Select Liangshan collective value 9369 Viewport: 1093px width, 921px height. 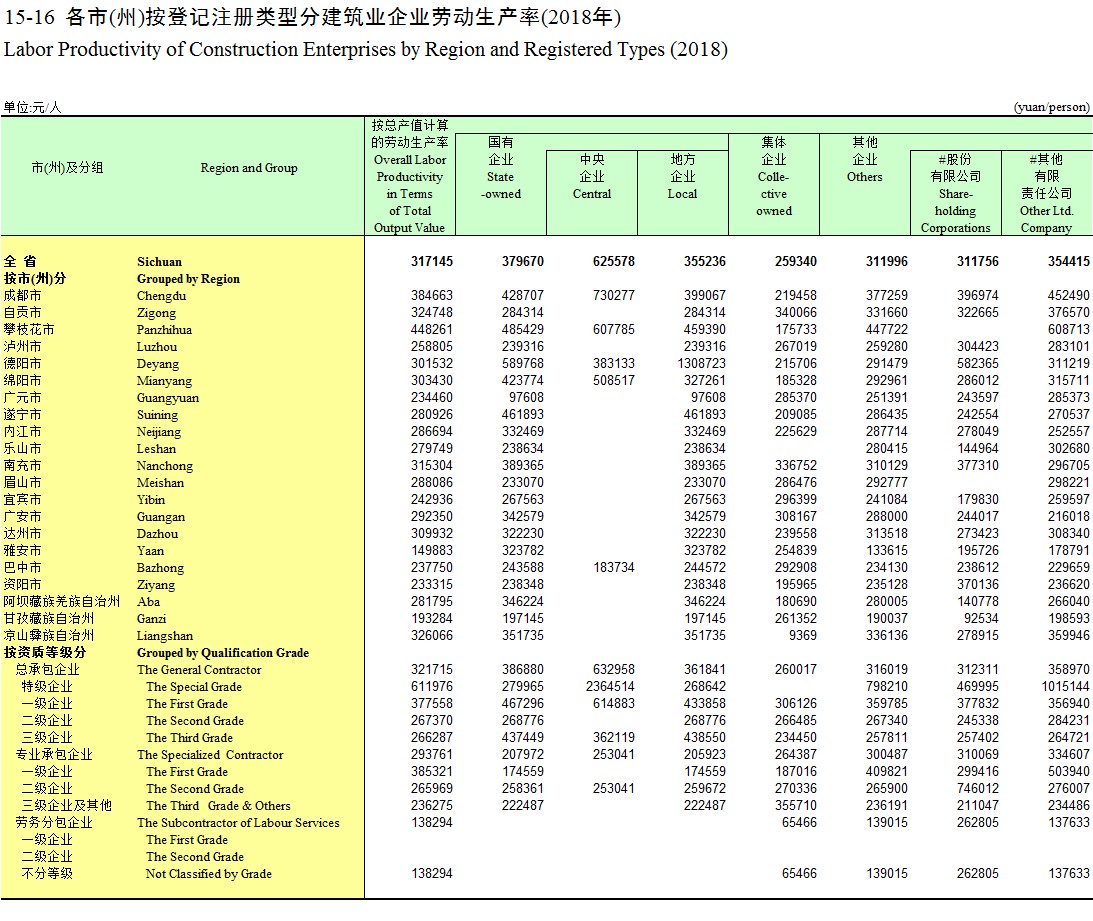coord(802,636)
